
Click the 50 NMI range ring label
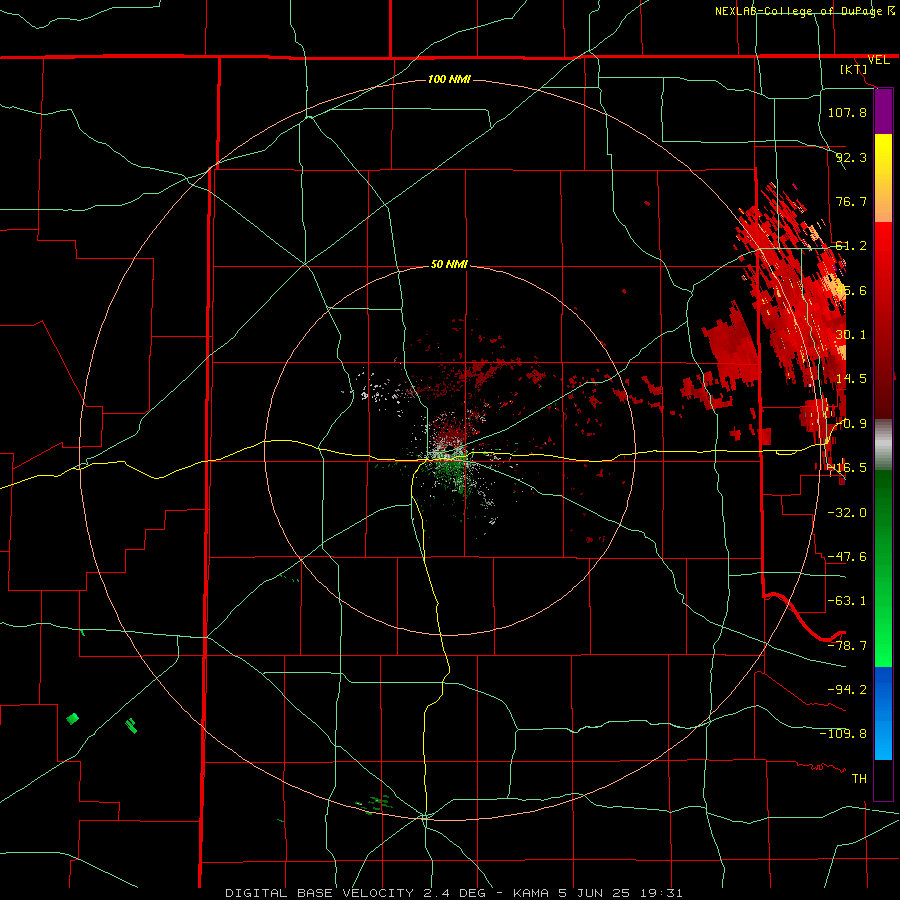click(x=449, y=264)
